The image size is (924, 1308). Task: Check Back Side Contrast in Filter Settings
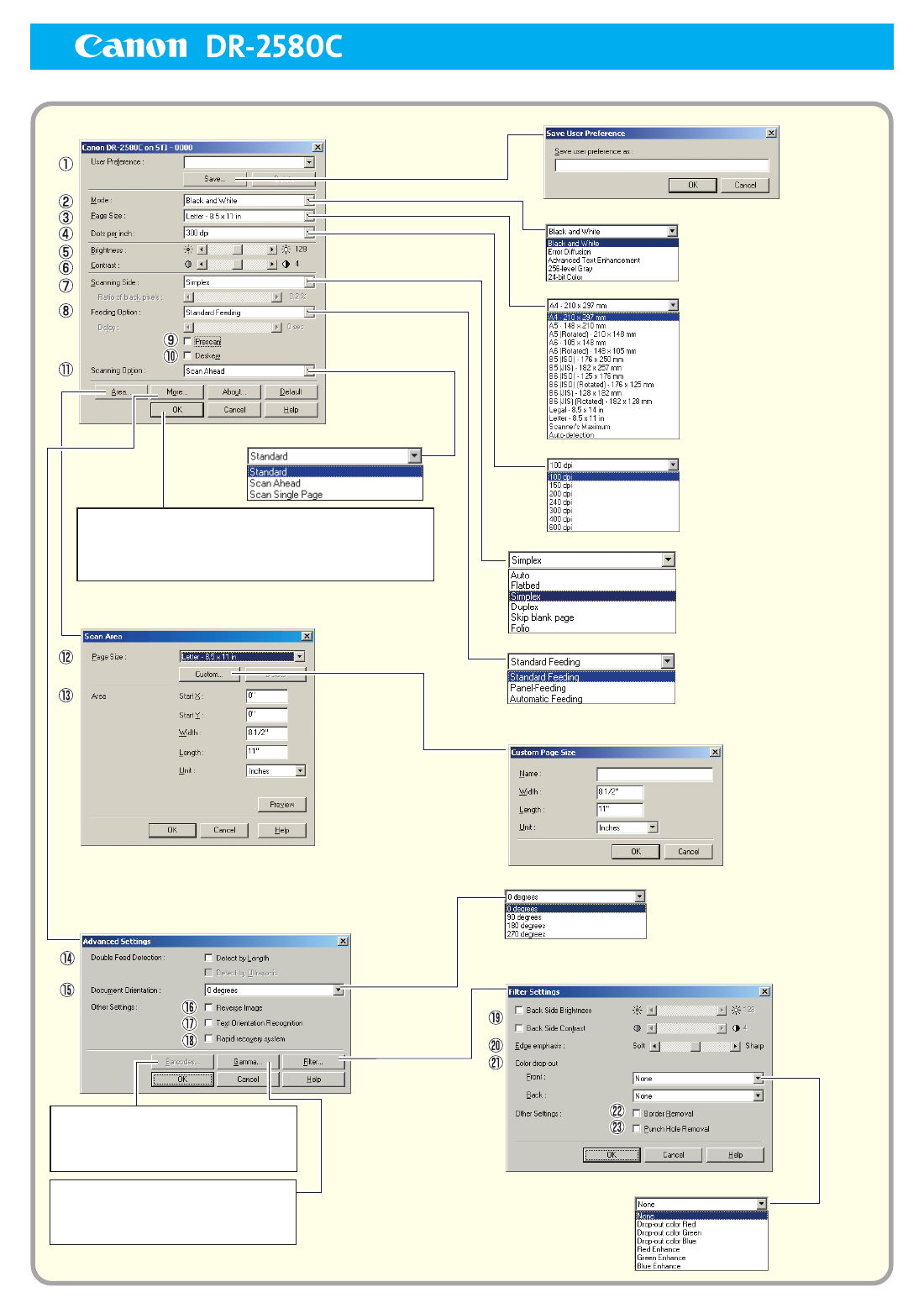[519, 1028]
